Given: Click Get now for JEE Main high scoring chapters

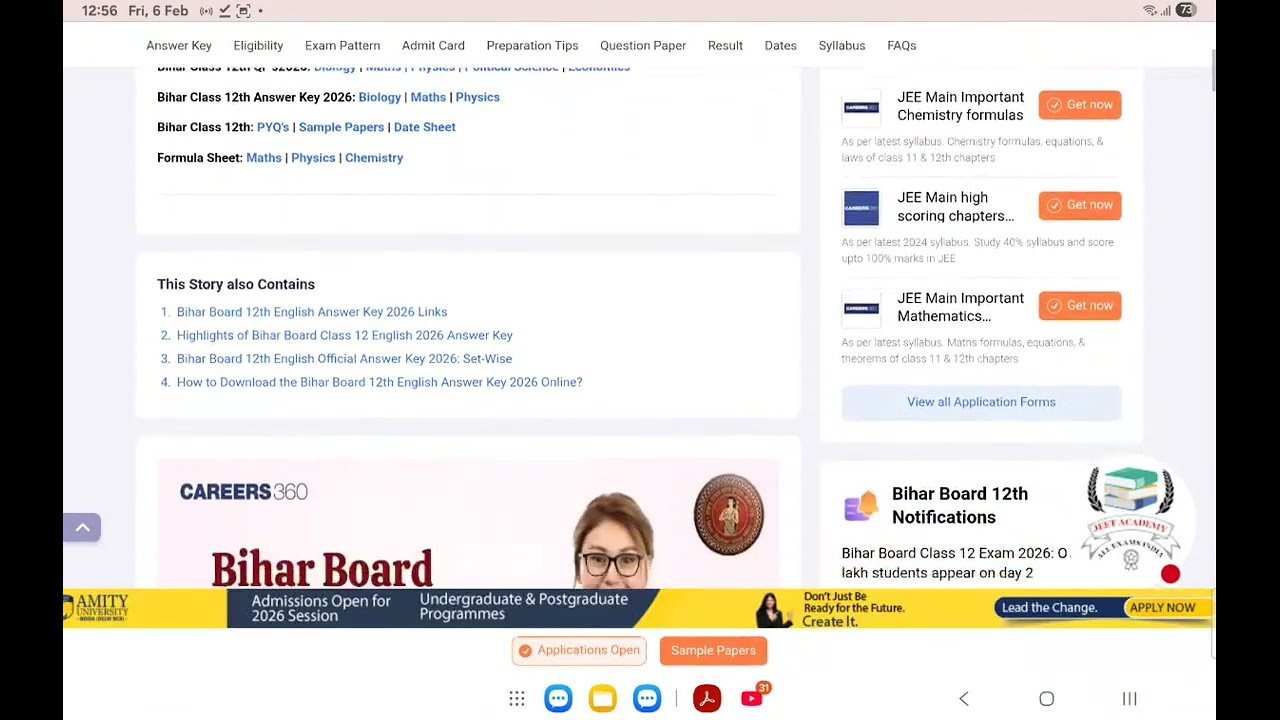Looking at the screenshot, I should coord(1080,205).
